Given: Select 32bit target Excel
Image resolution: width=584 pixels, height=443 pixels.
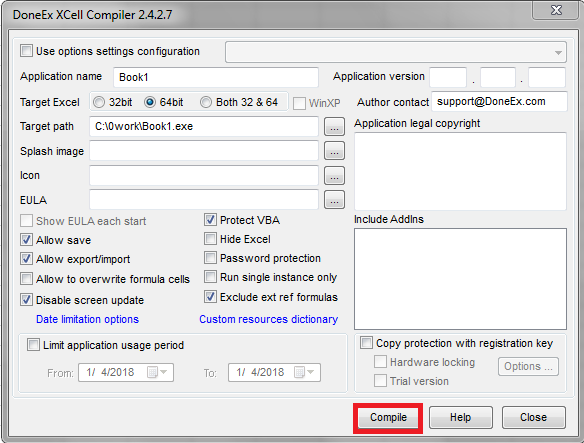Looking at the screenshot, I should point(99,102).
